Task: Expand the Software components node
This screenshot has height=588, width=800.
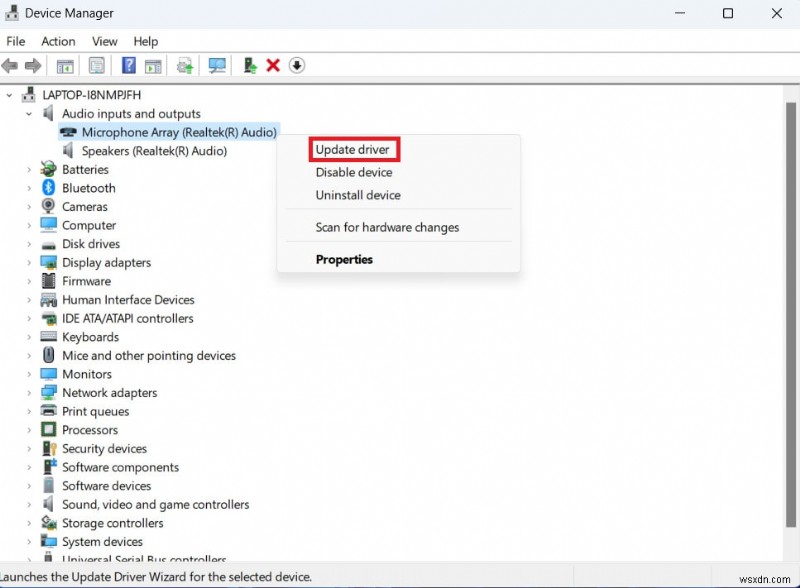Action: click(29, 467)
